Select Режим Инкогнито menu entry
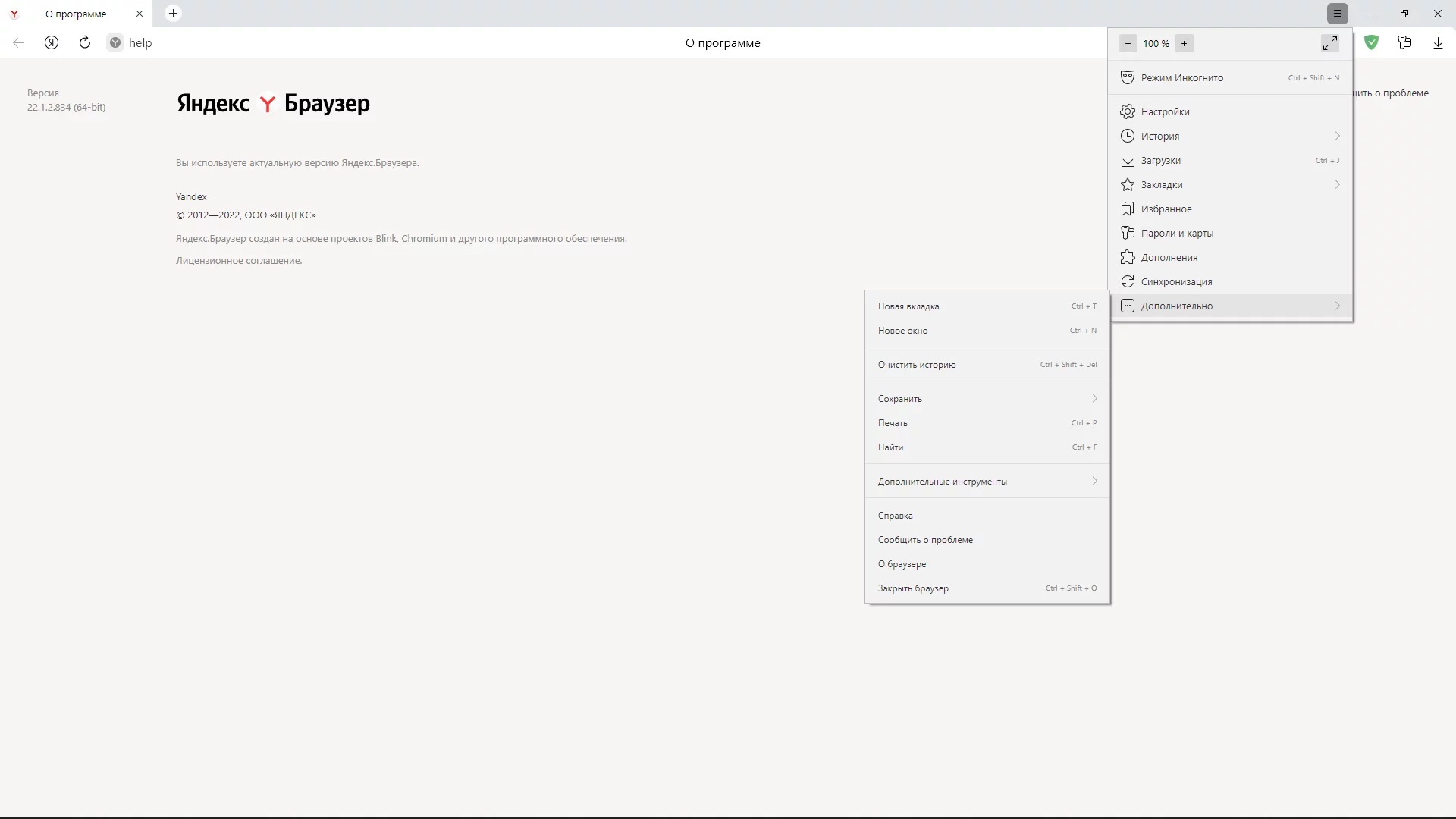The height and width of the screenshot is (819, 1456). (1230, 77)
